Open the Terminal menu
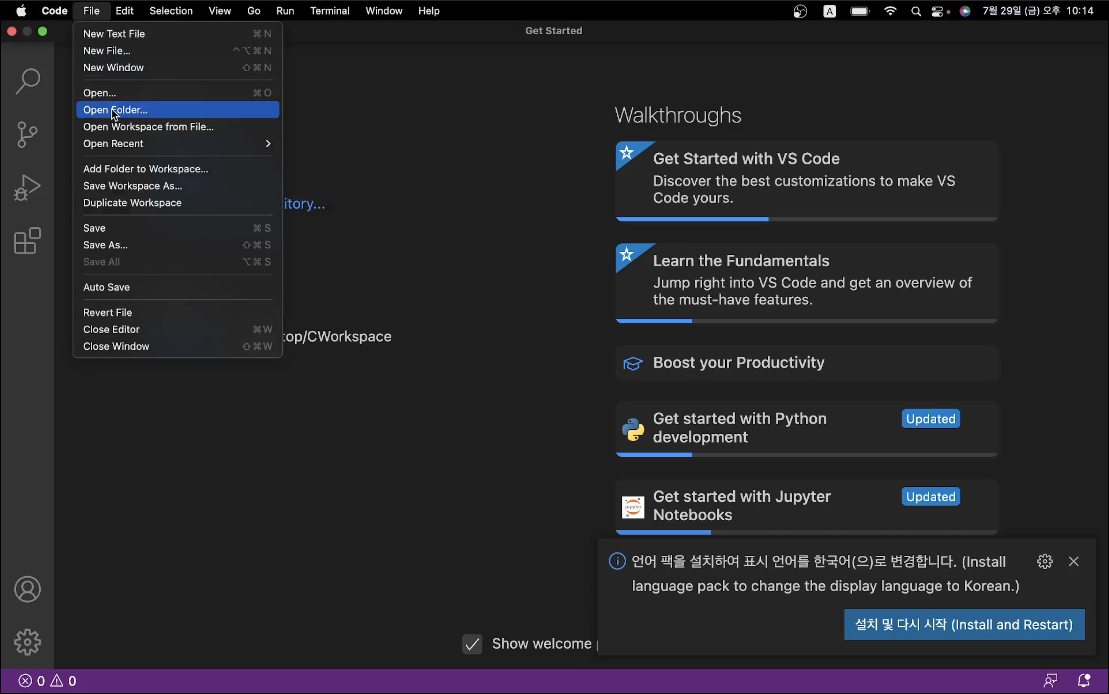 pos(330,11)
